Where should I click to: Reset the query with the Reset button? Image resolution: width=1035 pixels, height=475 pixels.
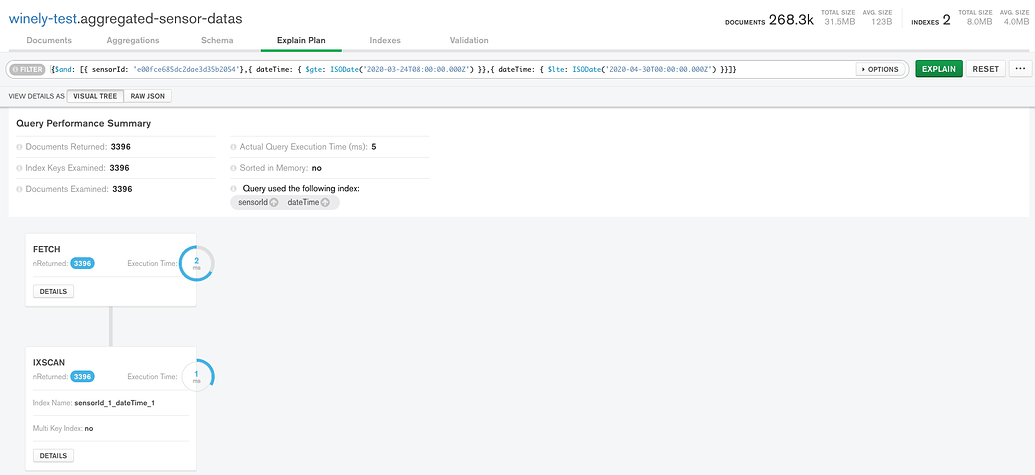985,69
